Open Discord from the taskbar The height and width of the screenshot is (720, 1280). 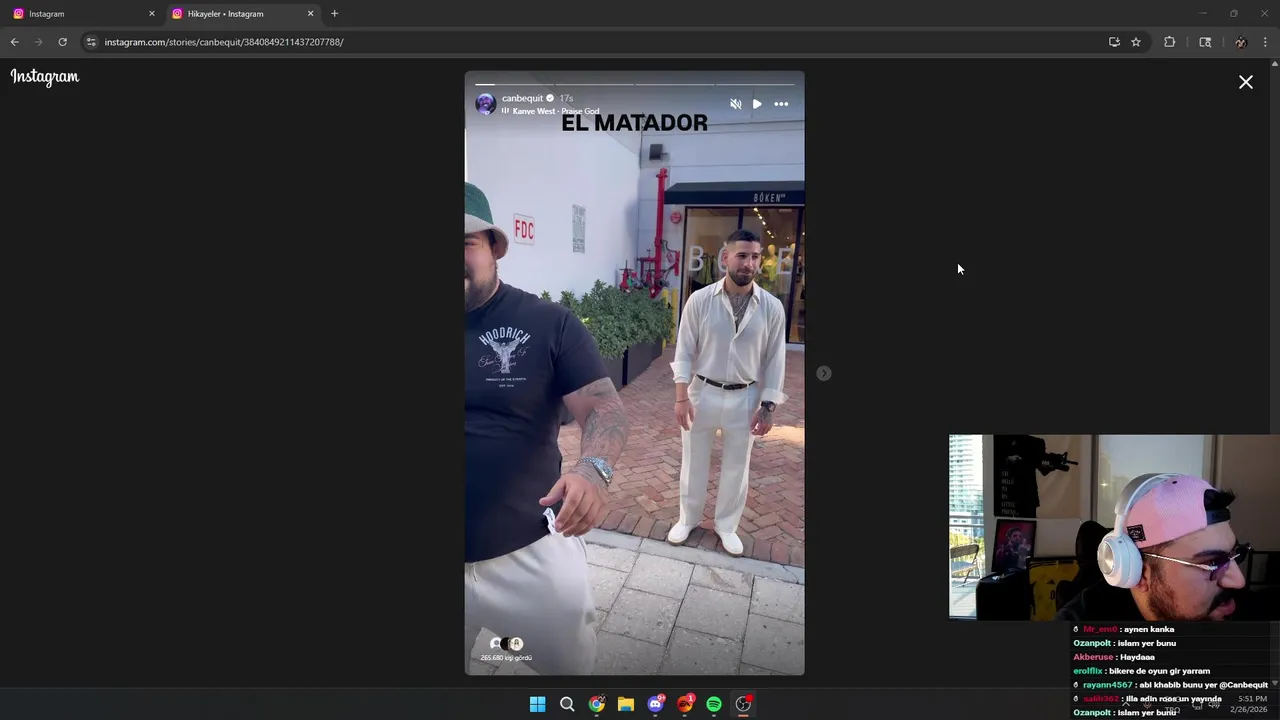(x=655, y=704)
